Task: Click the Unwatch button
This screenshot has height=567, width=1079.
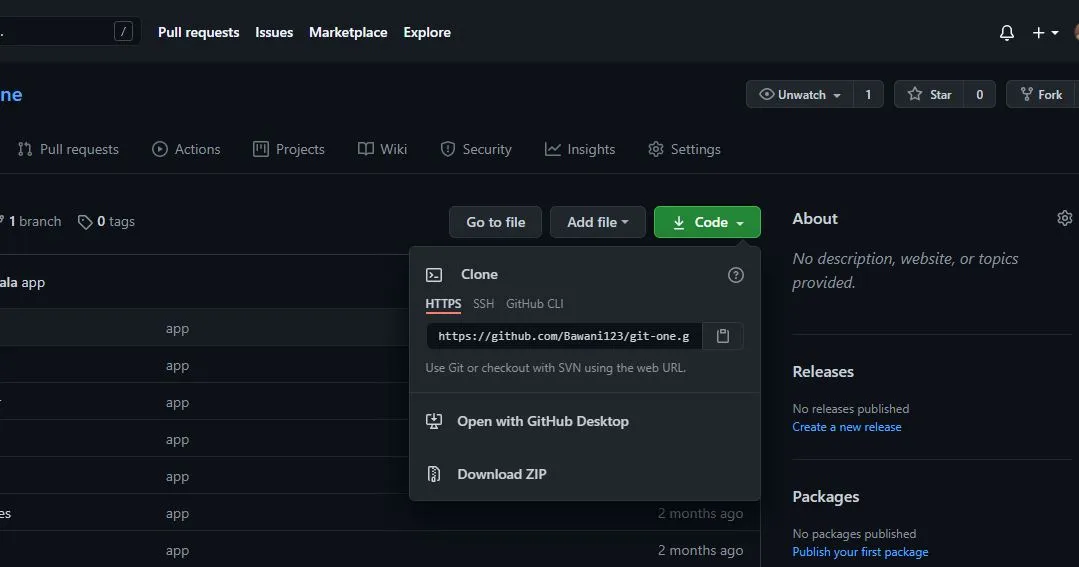Action: tap(800, 94)
